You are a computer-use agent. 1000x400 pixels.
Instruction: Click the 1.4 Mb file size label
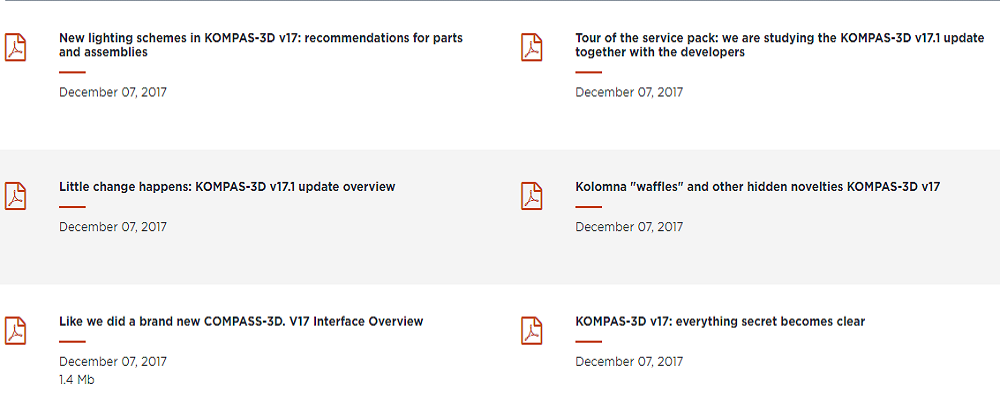[x=77, y=380]
